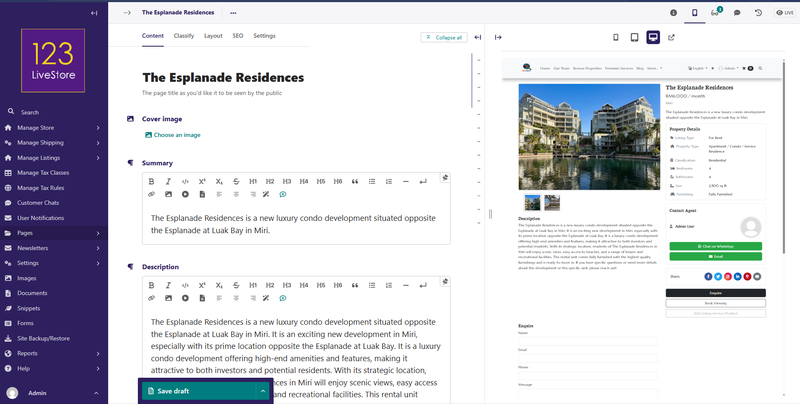Apply strikethrough in Description editor toolbar

[x=236, y=284]
